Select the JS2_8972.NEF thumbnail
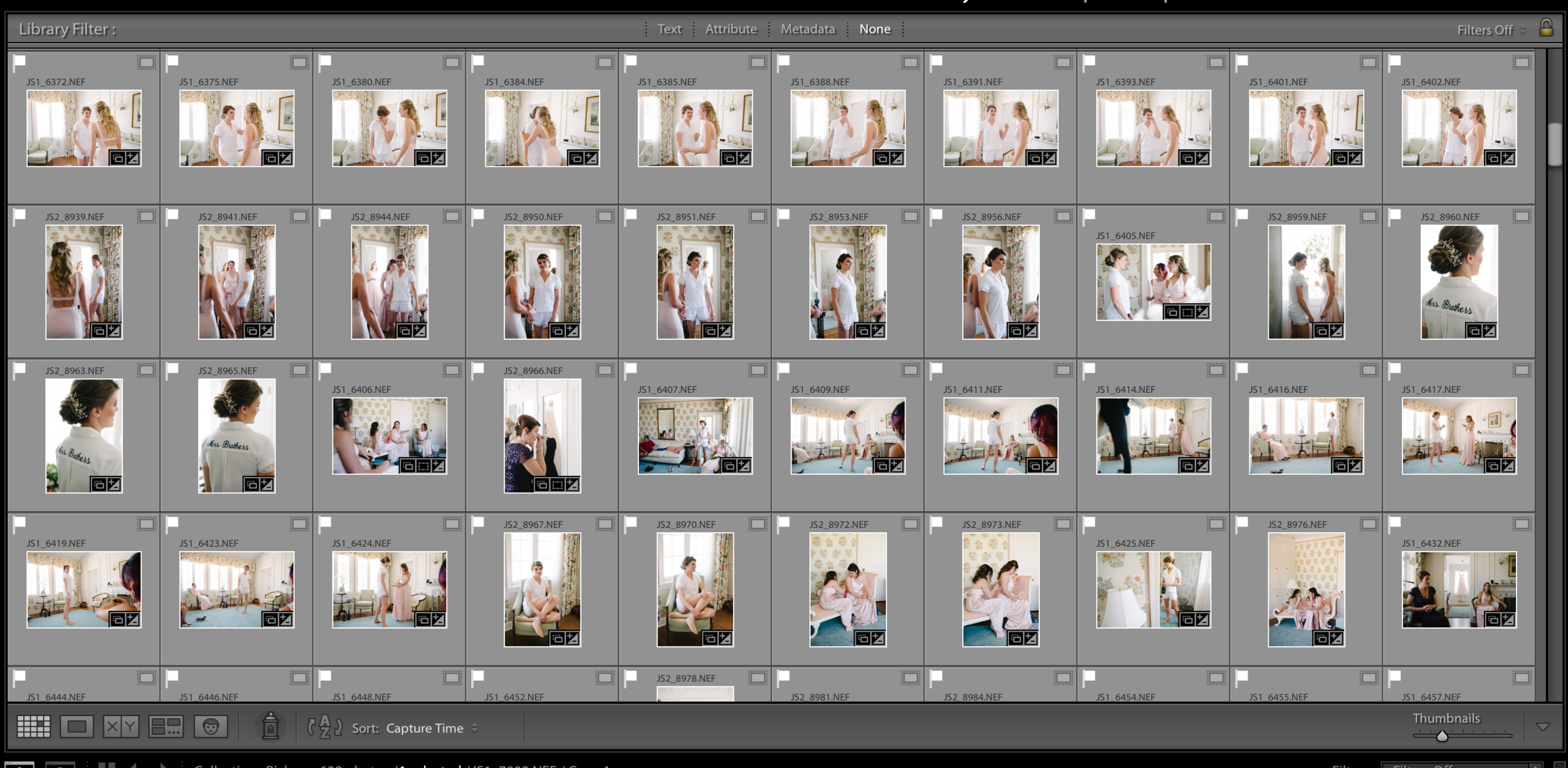 point(848,589)
